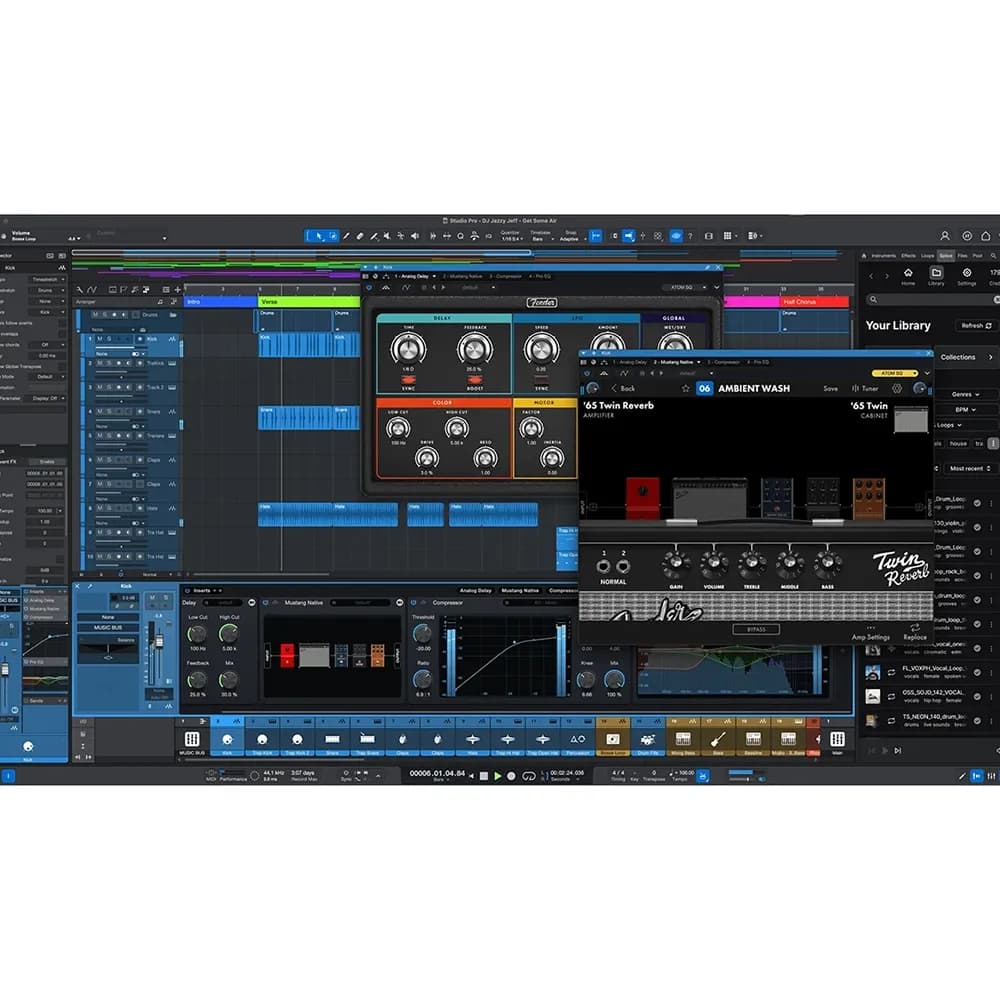Open the user account icon

coord(945,236)
